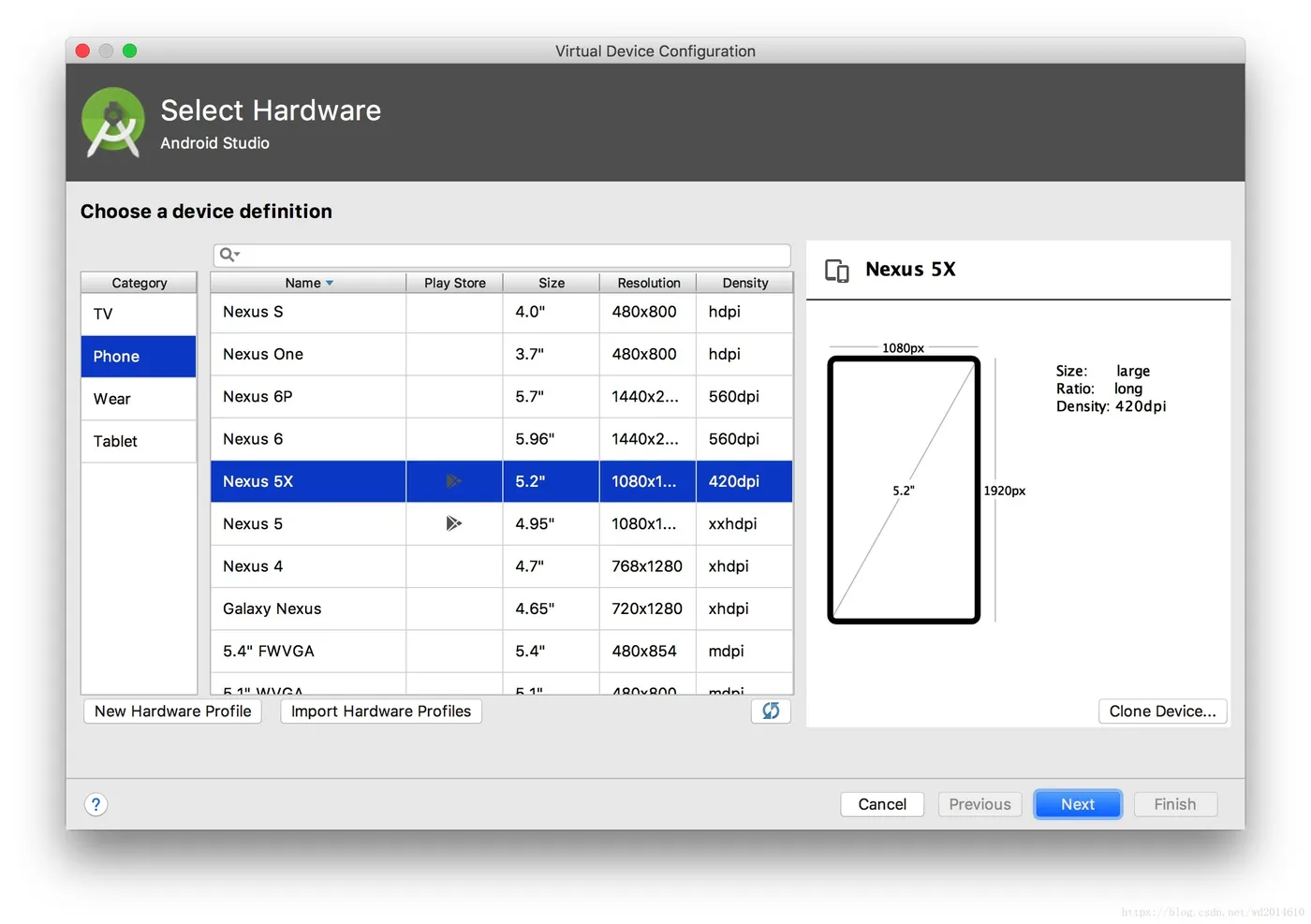The height and width of the screenshot is (924, 1311).
Task: Click device icon beside Nexus 5X title
Action: pos(837,271)
